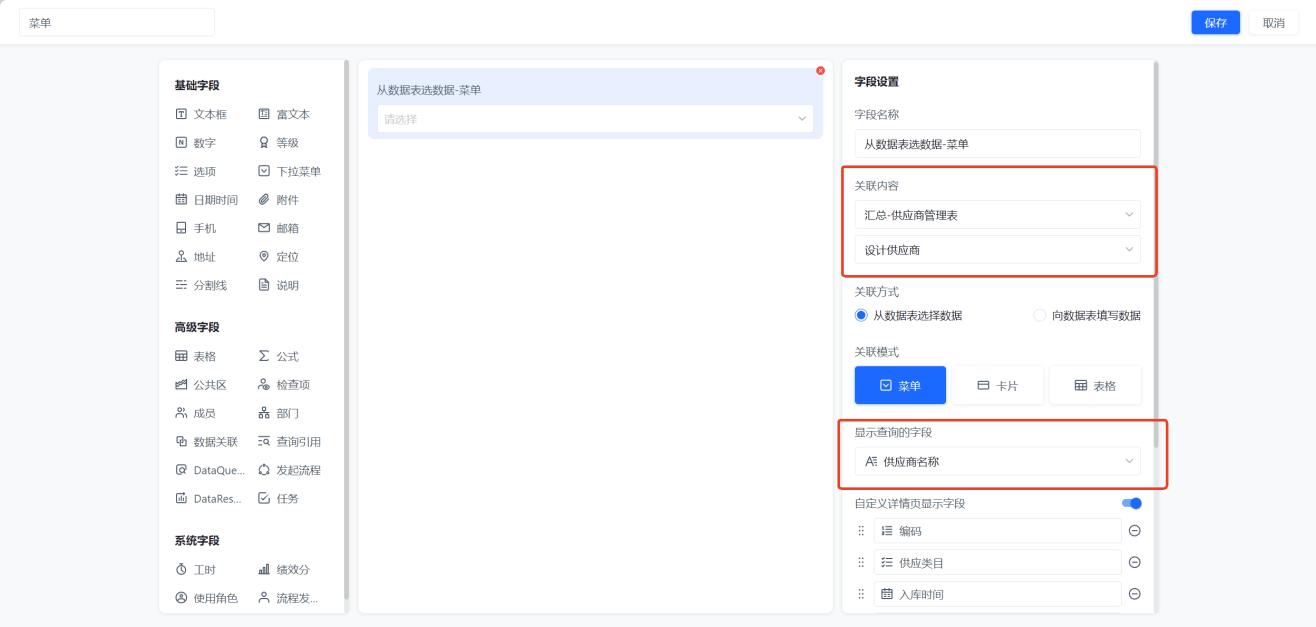
Task: Click the 取消 cancel button
Action: 1273,23
